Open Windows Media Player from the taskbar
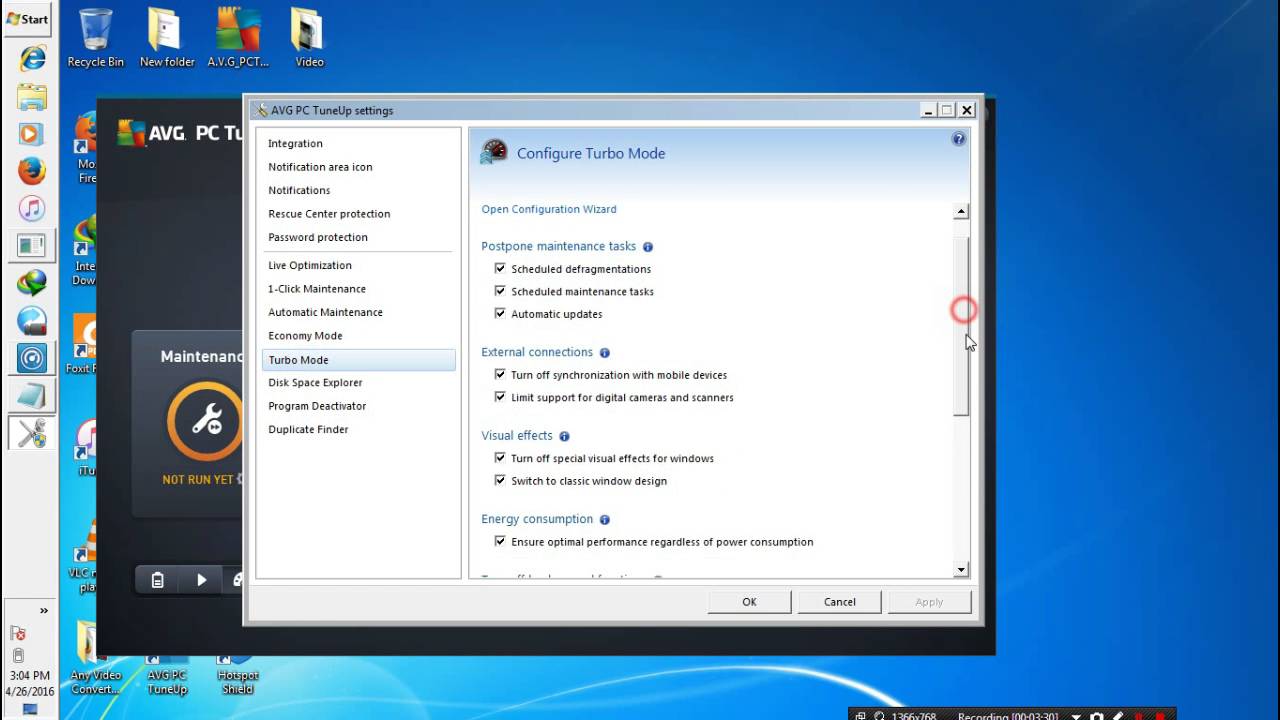This screenshot has height=720, width=1280. [32, 134]
